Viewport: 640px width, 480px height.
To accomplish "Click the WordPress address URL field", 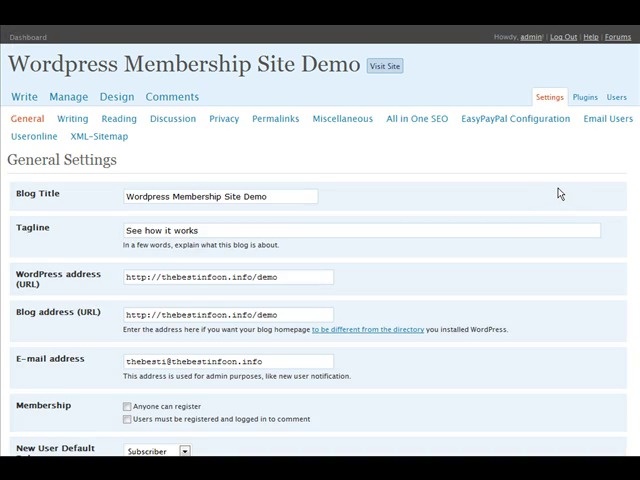I will coord(228,277).
